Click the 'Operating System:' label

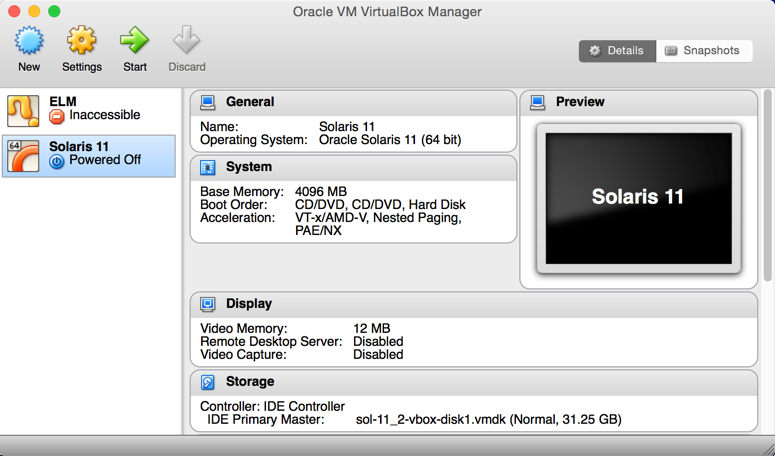(254, 140)
